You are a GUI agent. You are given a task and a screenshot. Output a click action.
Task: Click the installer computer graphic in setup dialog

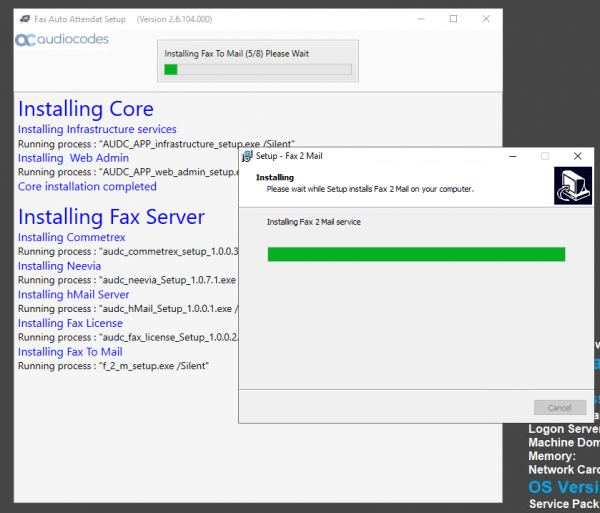click(572, 186)
